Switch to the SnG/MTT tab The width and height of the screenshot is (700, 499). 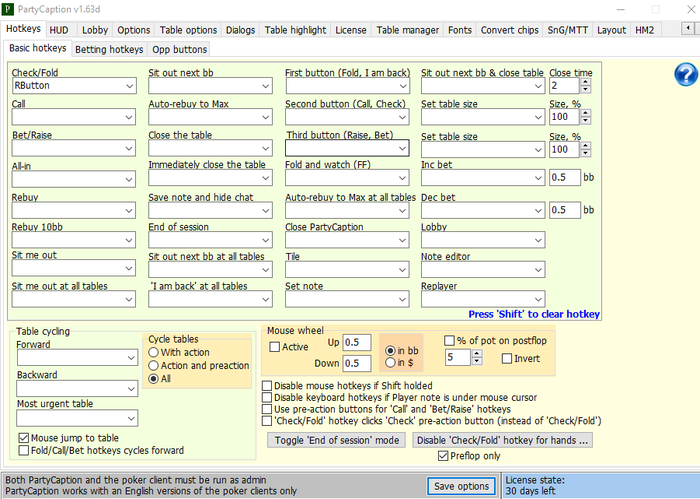click(568, 30)
